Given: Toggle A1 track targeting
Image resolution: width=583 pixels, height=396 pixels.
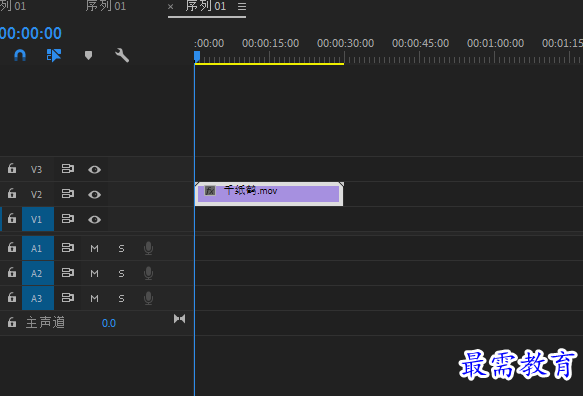Looking at the screenshot, I should pyautogui.click(x=38, y=248).
